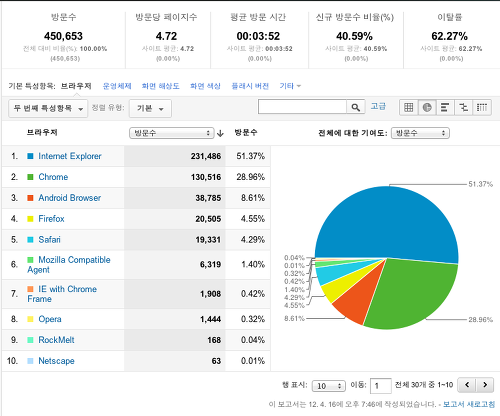Open the Mozilla Compatible Agent link
This screenshot has width=500, height=416.
click(69, 265)
